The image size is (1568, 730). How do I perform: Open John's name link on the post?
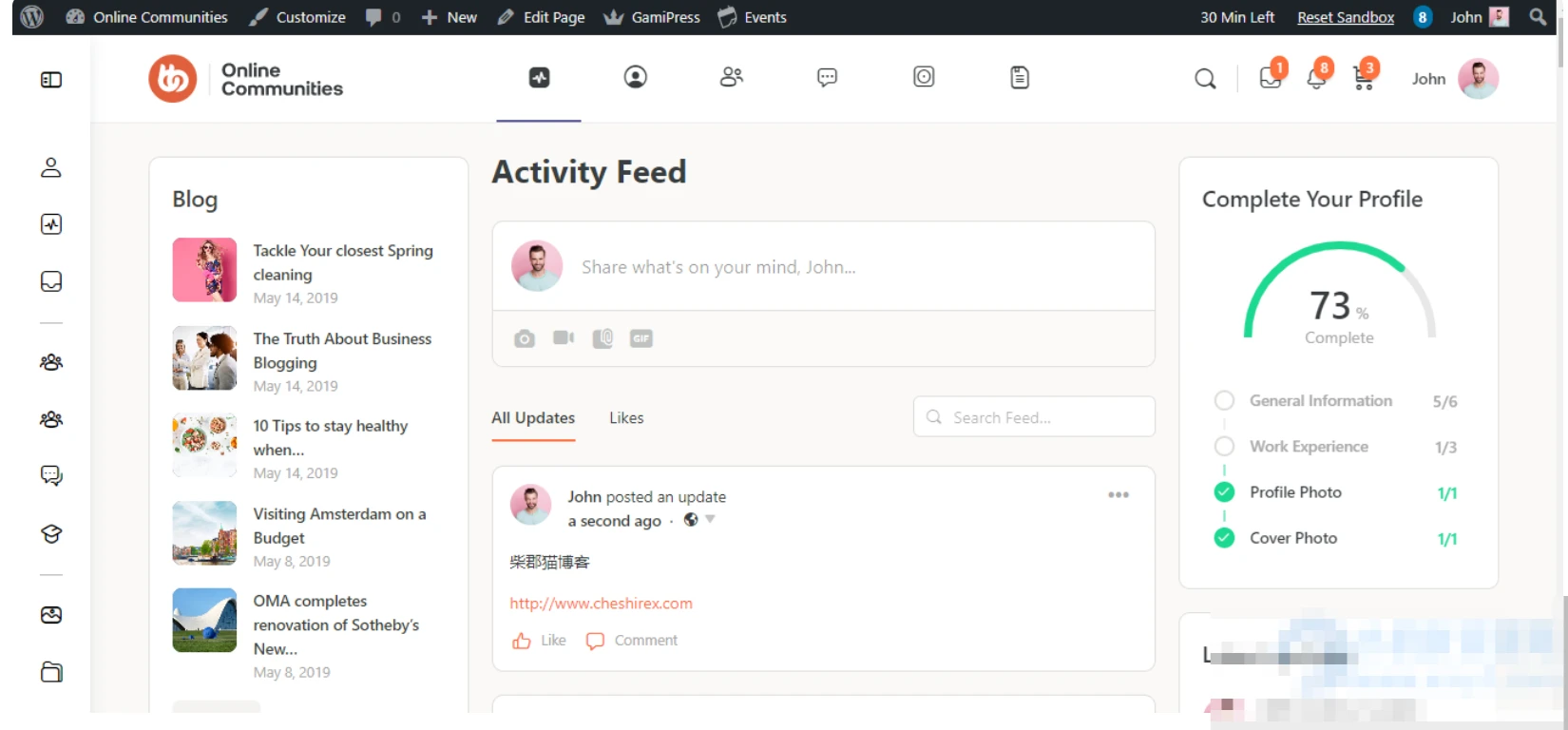584,497
